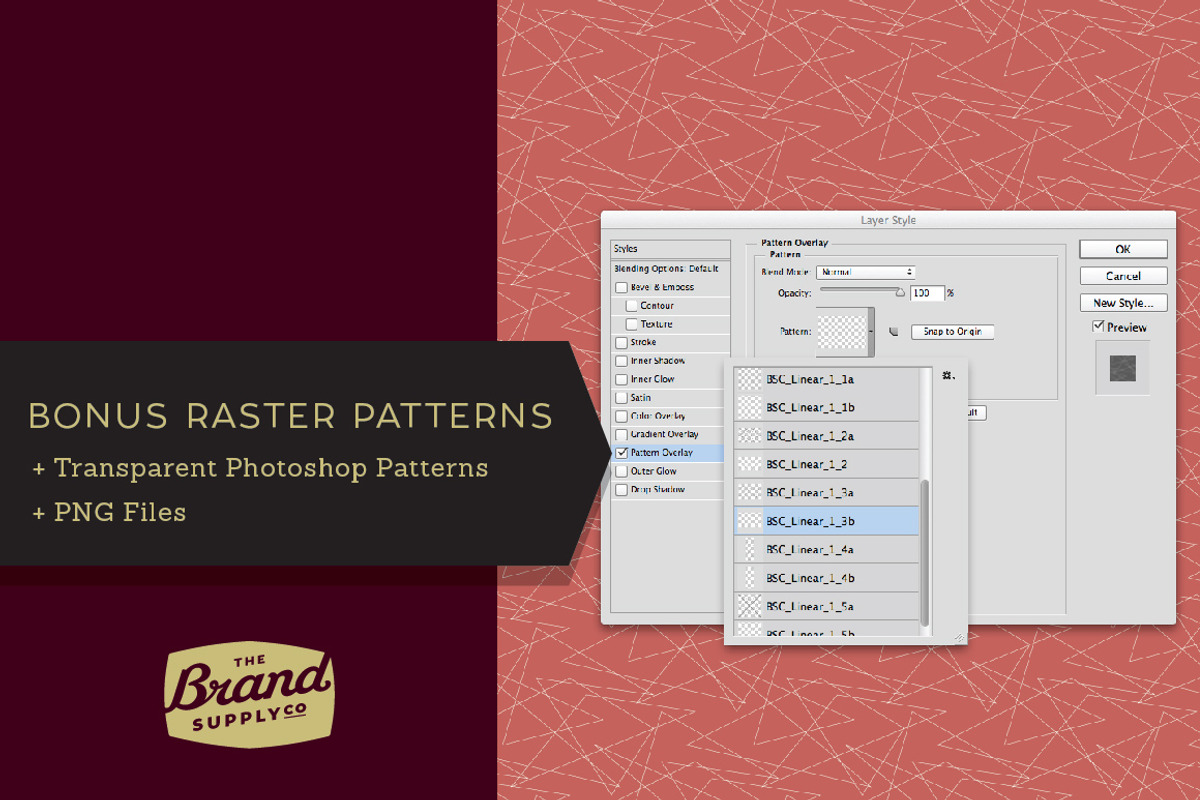1200x800 pixels.
Task: Enable the Texture checkbox
Action: [631, 324]
